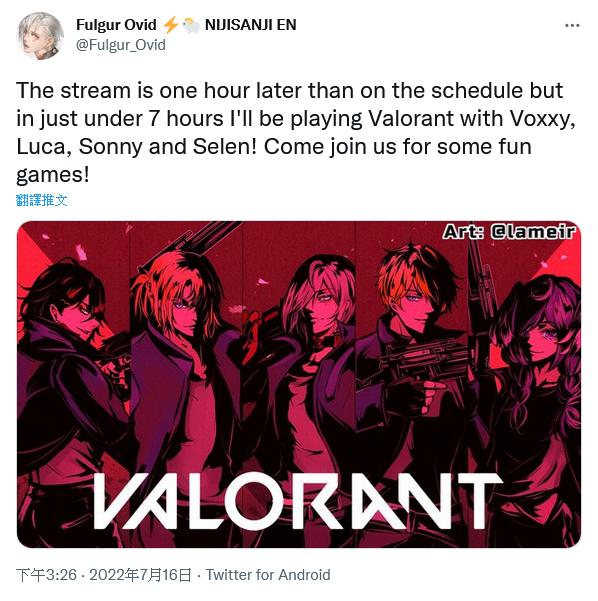598x601 pixels.
Task: Click the NIJISANJI EN text in the name
Action: pyautogui.click(x=251, y=25)
